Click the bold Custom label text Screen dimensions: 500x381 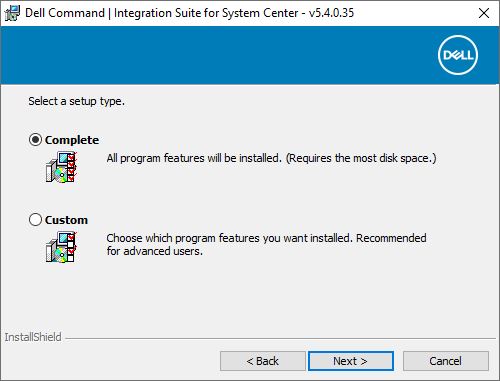[66, 220]
